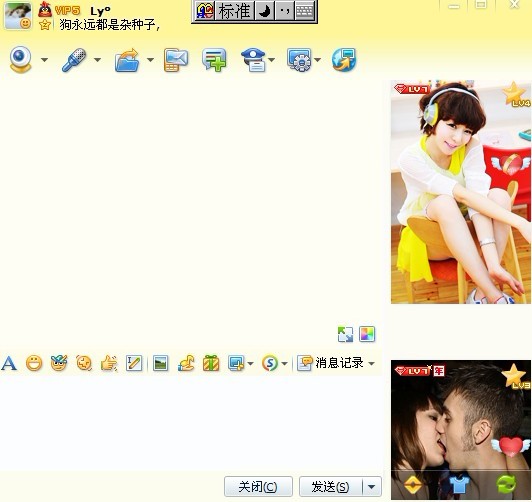Toggle the soft keyboard in IME bar

(305, 12)
